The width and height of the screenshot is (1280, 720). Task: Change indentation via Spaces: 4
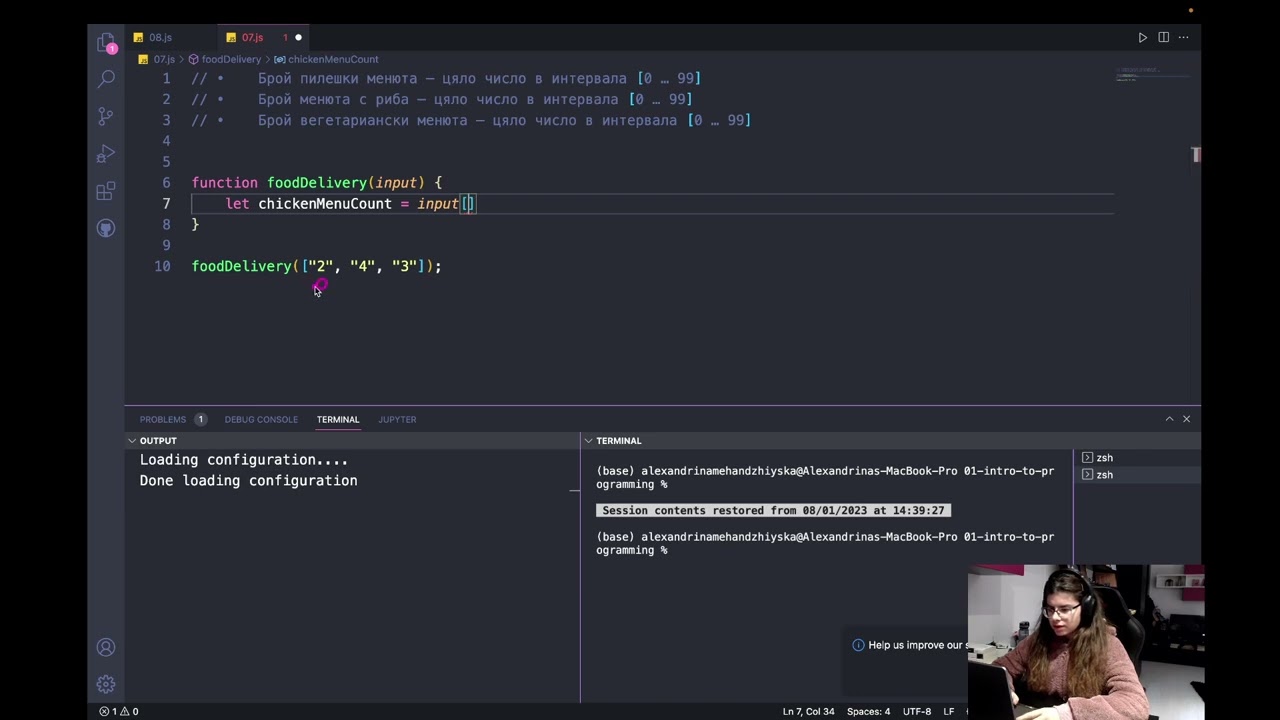tap(868, 712)
